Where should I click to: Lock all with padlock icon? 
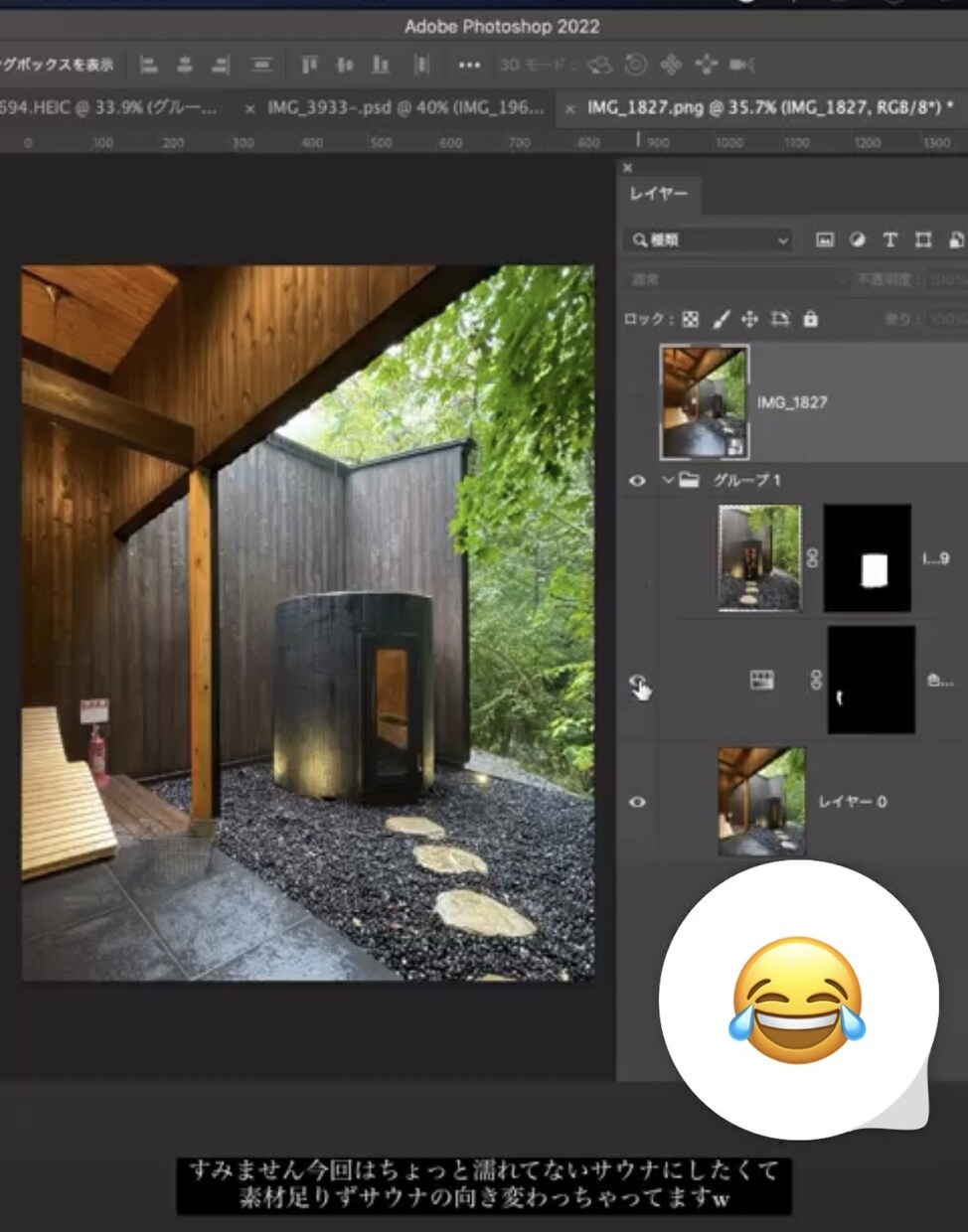pos(811,319)
